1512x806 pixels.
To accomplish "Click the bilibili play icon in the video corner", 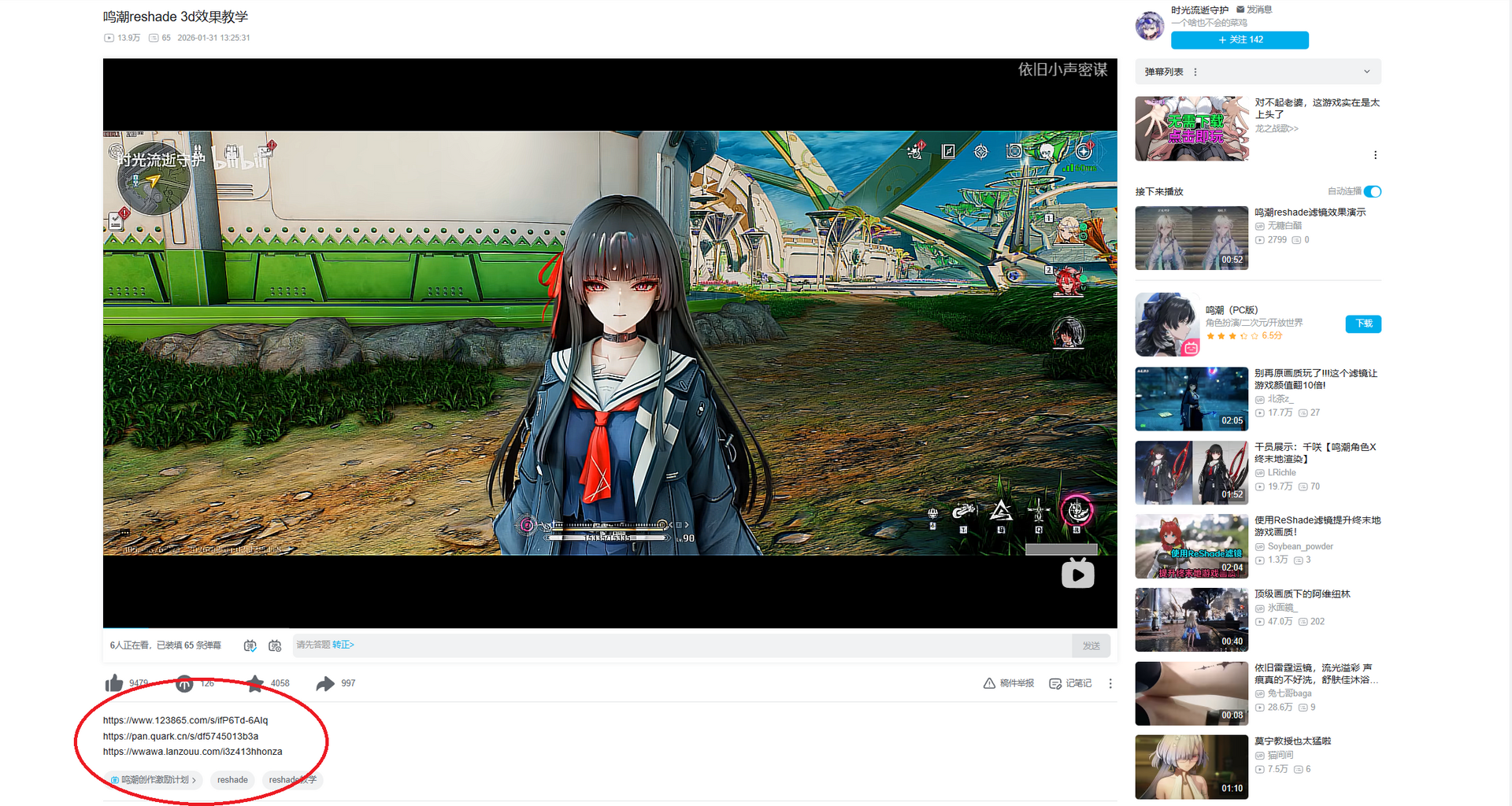I will click(1077, 574).
